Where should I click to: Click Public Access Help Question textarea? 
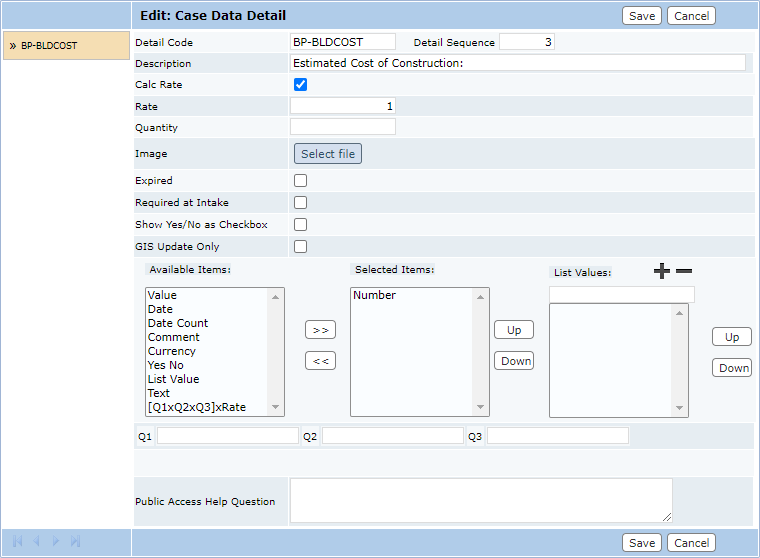tap(481, 501)
